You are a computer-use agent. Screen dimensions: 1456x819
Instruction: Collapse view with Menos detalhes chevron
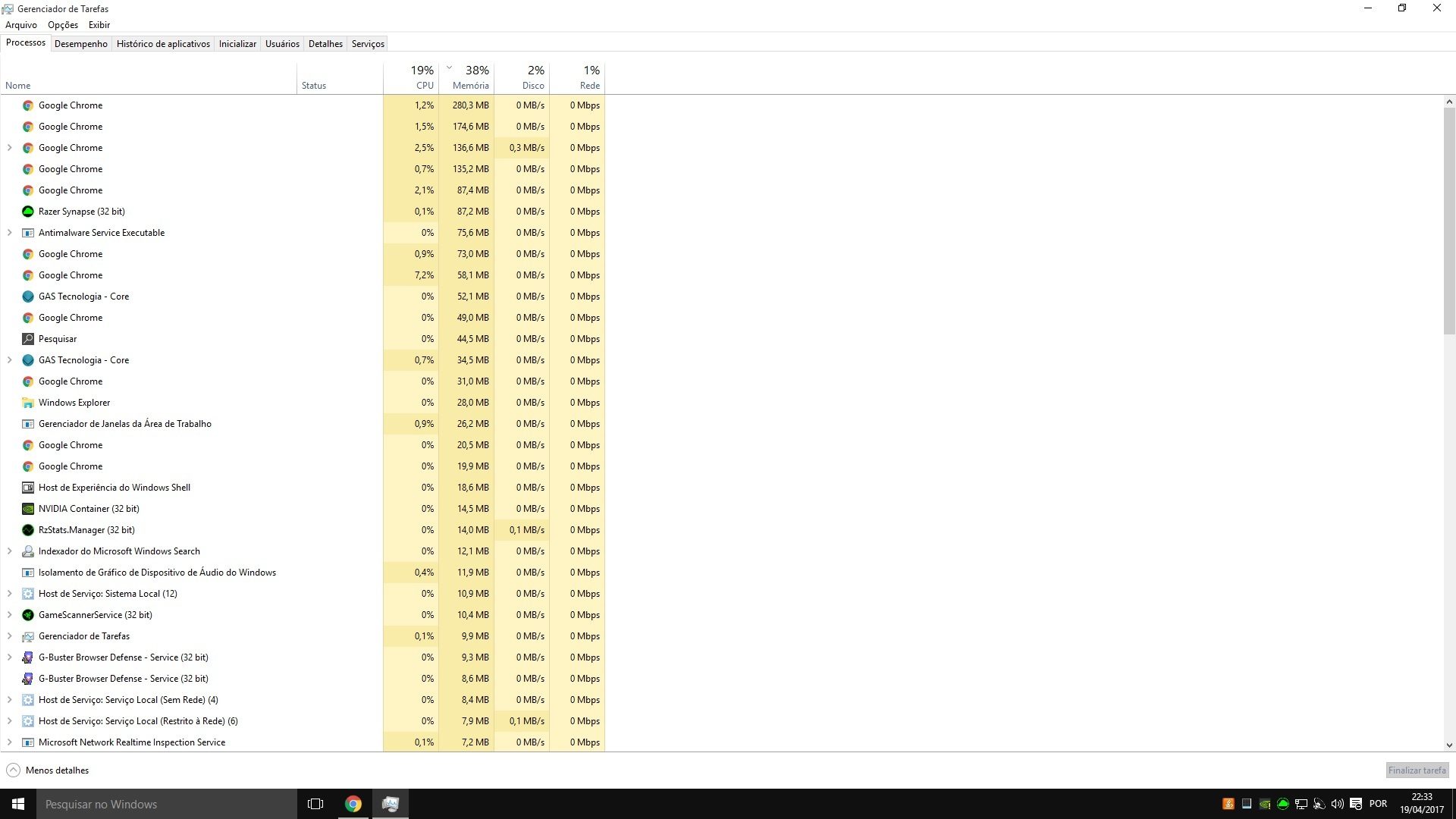coord(13,770)
